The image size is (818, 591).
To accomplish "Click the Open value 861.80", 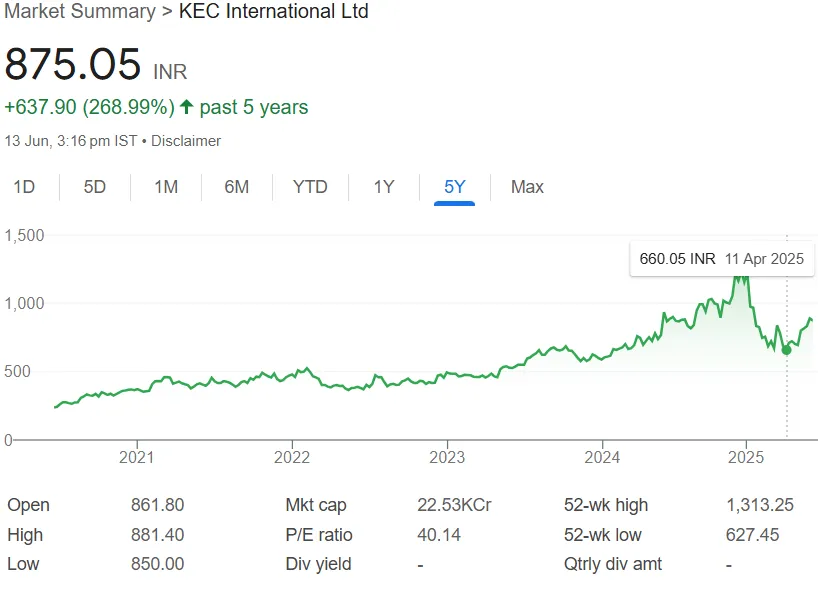I will tap(158, 505).
